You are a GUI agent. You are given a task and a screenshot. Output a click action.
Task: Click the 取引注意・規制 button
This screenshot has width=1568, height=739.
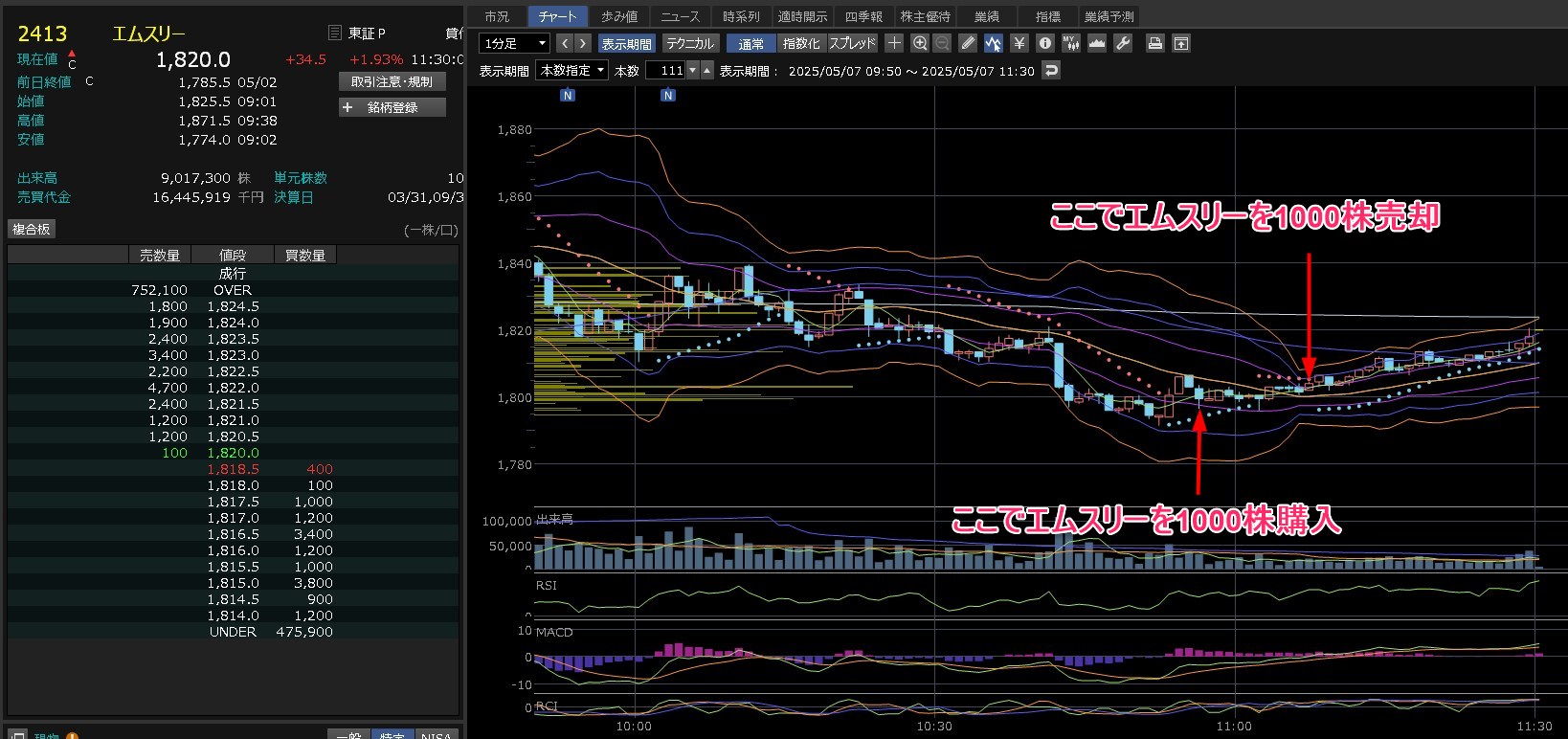pos(392,82)
